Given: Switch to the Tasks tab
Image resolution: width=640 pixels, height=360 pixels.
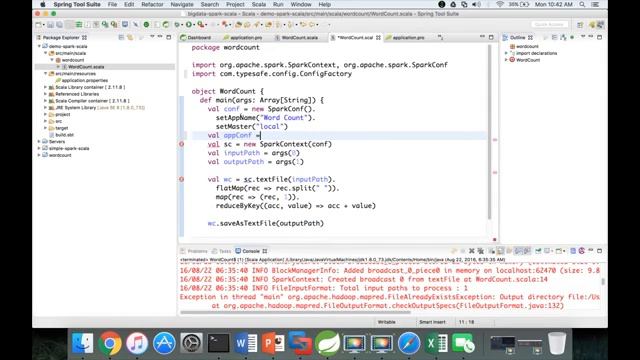Looking at the screenshot, I should tap(222, 251).
